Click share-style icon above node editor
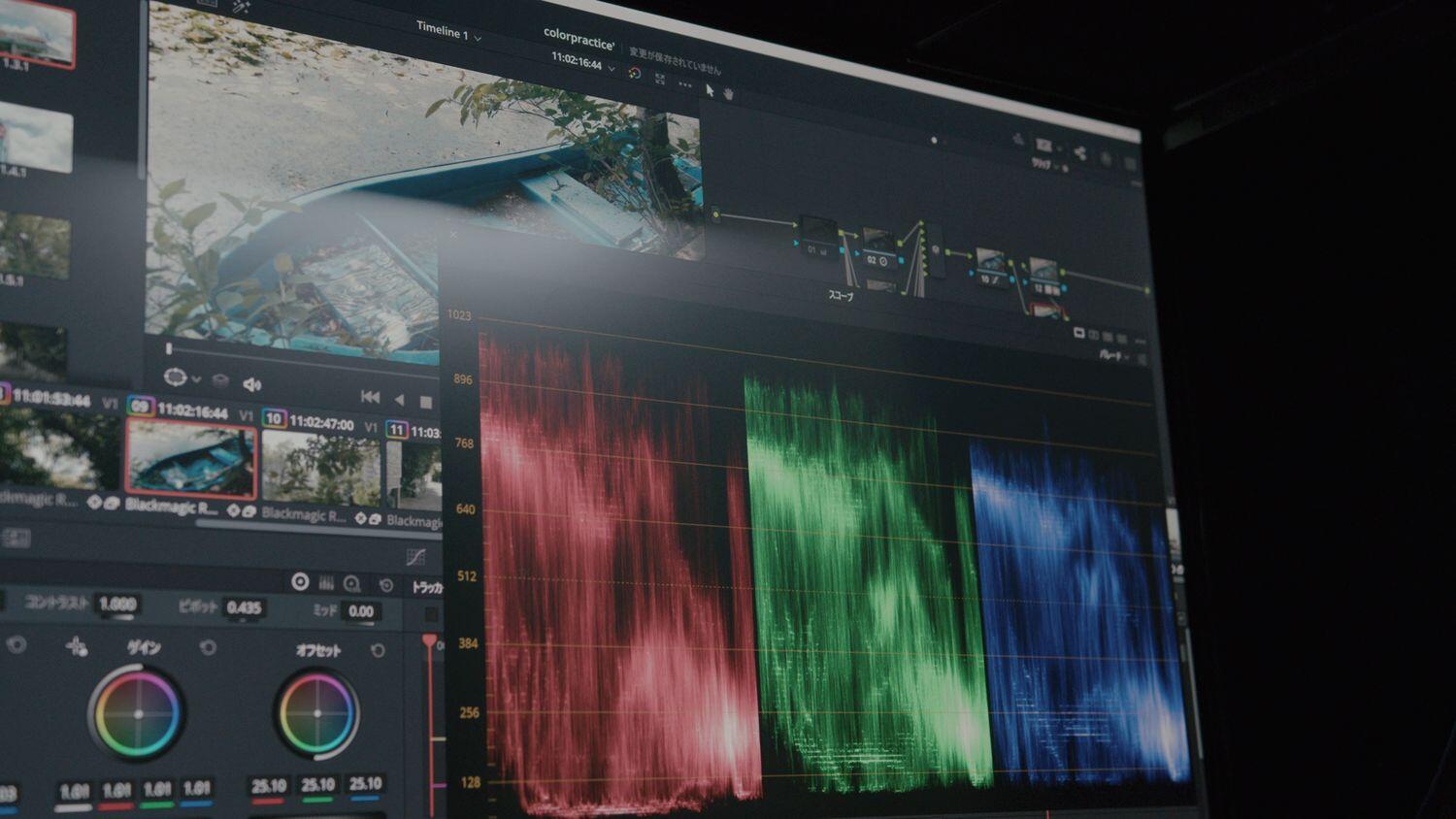Screen dimensions: 1456x819 click(1079, 153)
